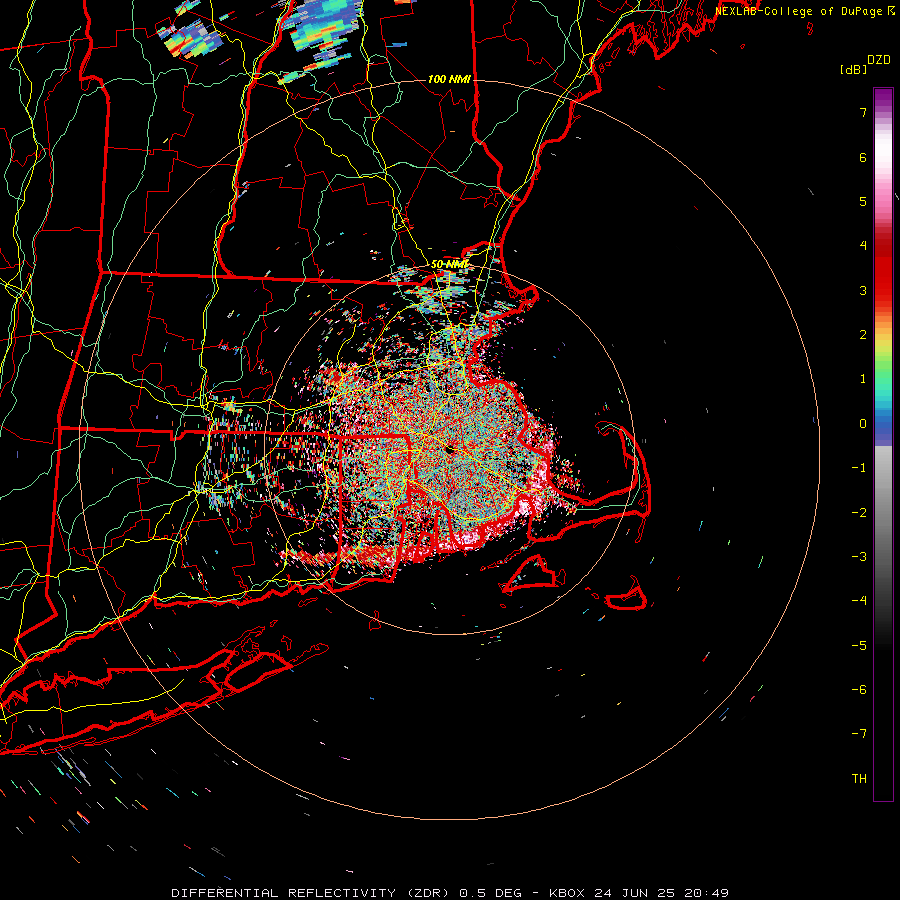Screen dimensions: 900x900
Task: Click the 0 value on the scale
Action: click(x=863, y=424)
